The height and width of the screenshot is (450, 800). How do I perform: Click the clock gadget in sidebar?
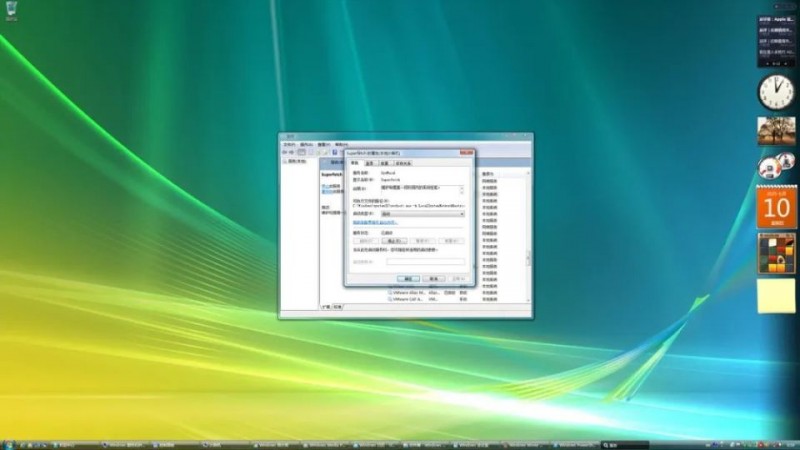(775, 91)
